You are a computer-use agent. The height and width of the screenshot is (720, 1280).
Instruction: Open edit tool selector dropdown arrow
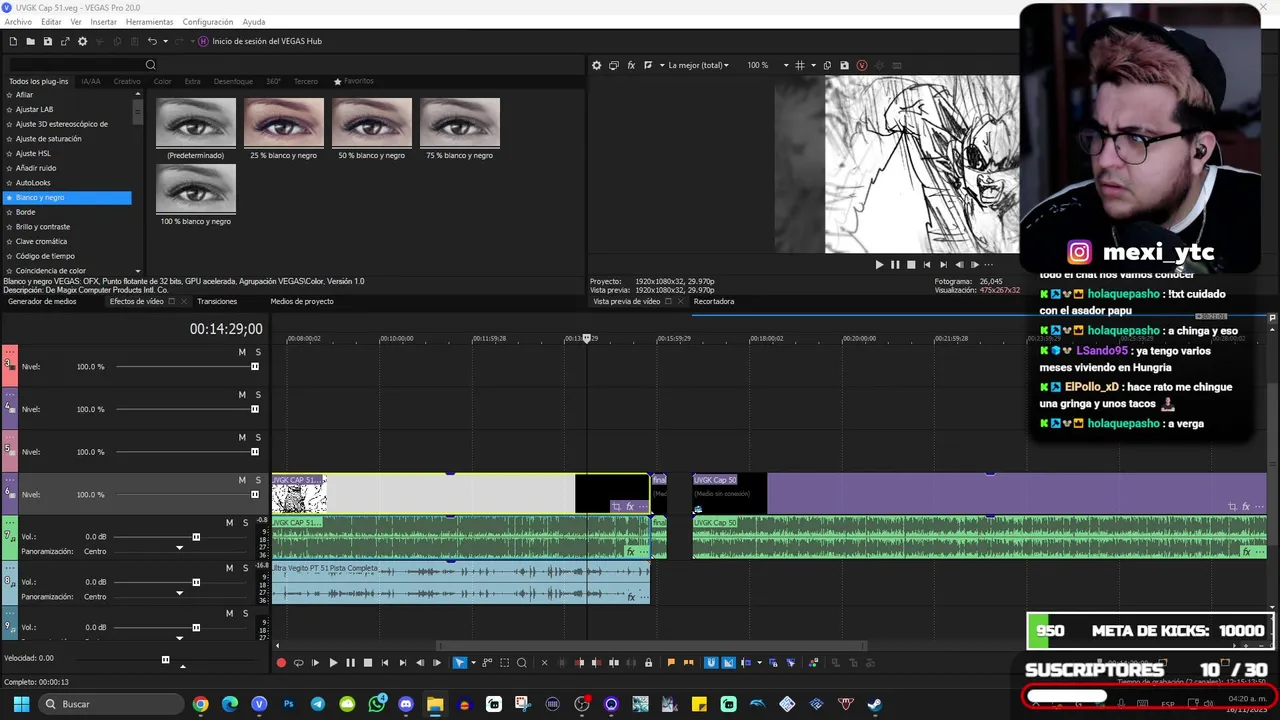point(473,662)
